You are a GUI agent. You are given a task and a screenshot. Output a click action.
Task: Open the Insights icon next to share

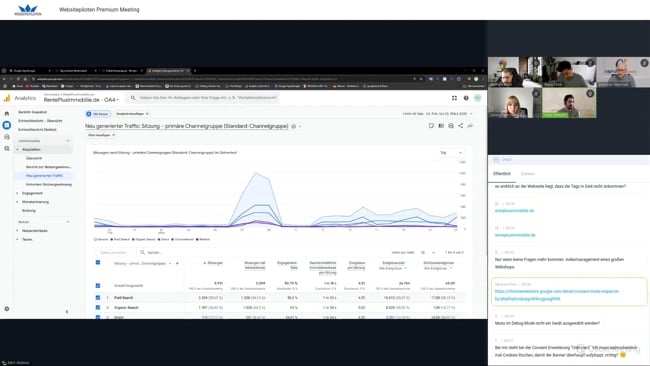[x=451, y=126]
